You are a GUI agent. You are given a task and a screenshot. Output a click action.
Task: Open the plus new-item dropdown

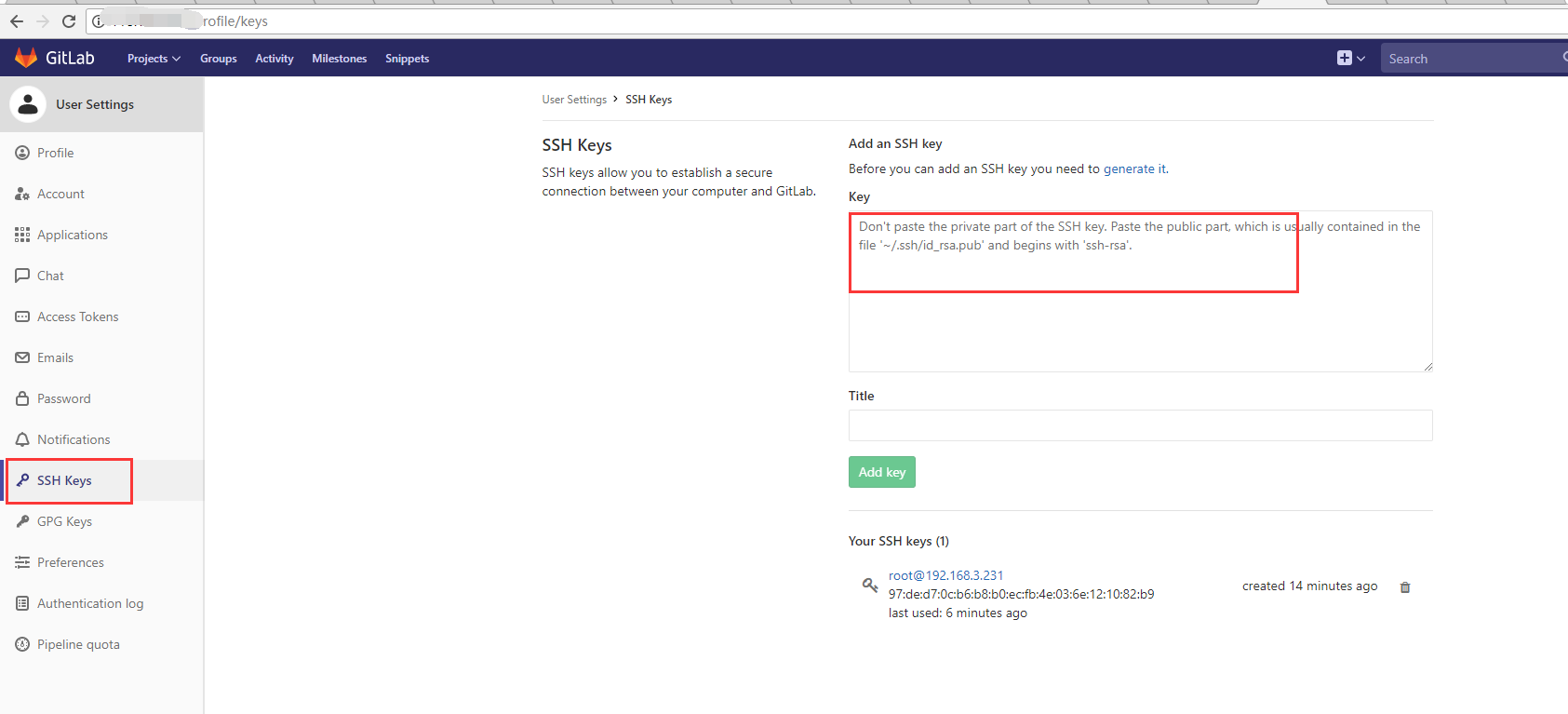click(1351, 58)
